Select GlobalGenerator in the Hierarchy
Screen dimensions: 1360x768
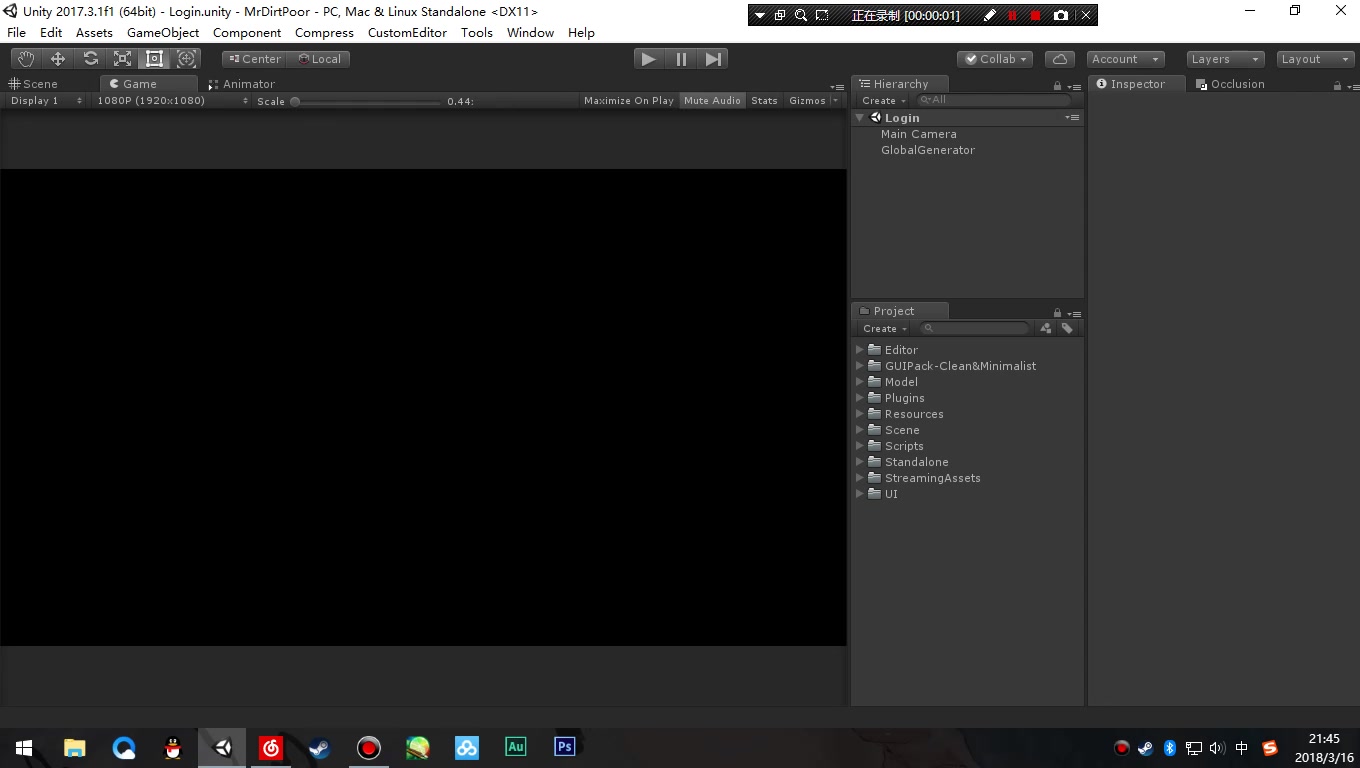[x=927, y=150]
